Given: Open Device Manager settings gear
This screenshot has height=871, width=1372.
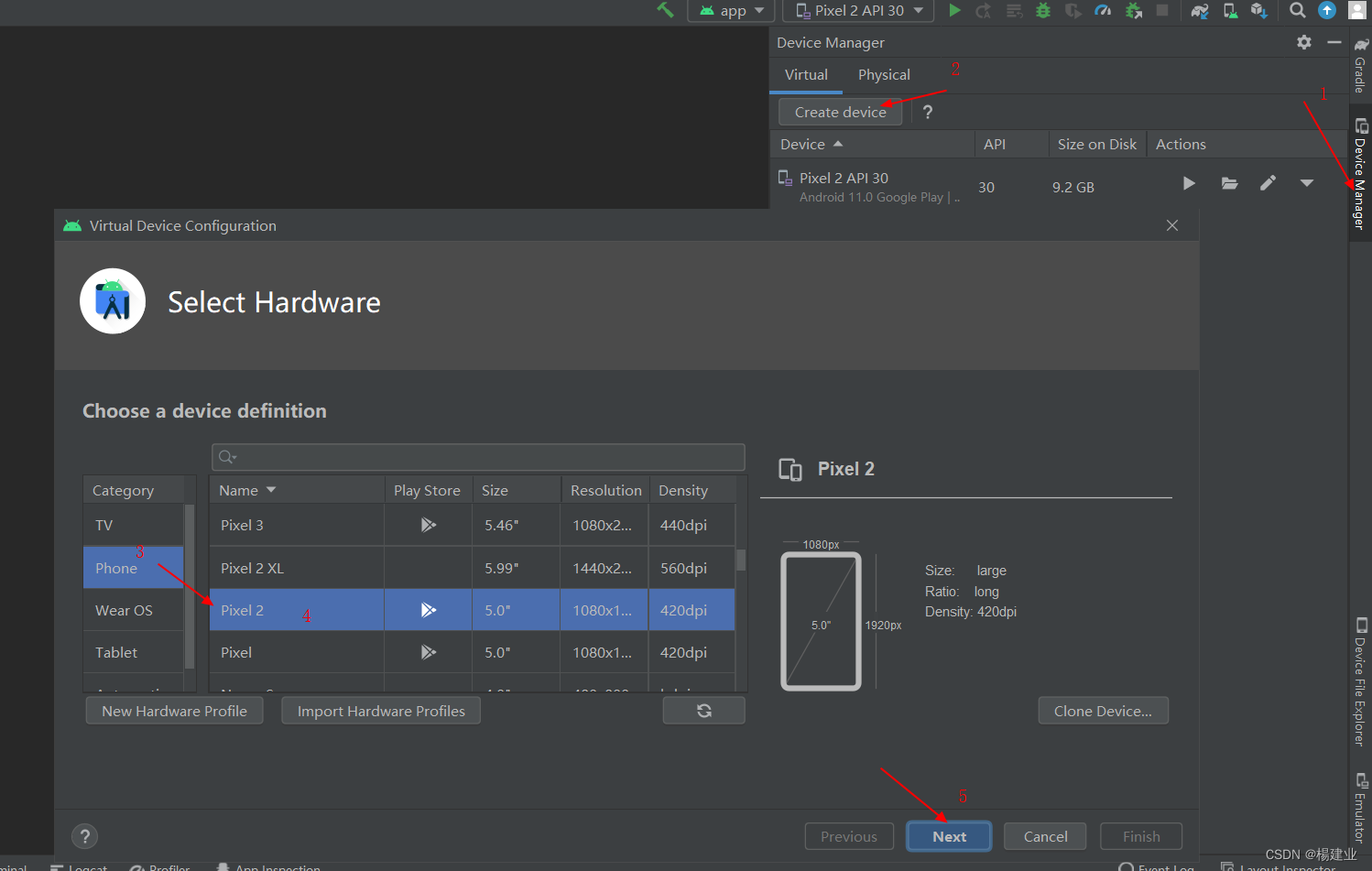Looking at the screenshot, I should [1304, 42].
